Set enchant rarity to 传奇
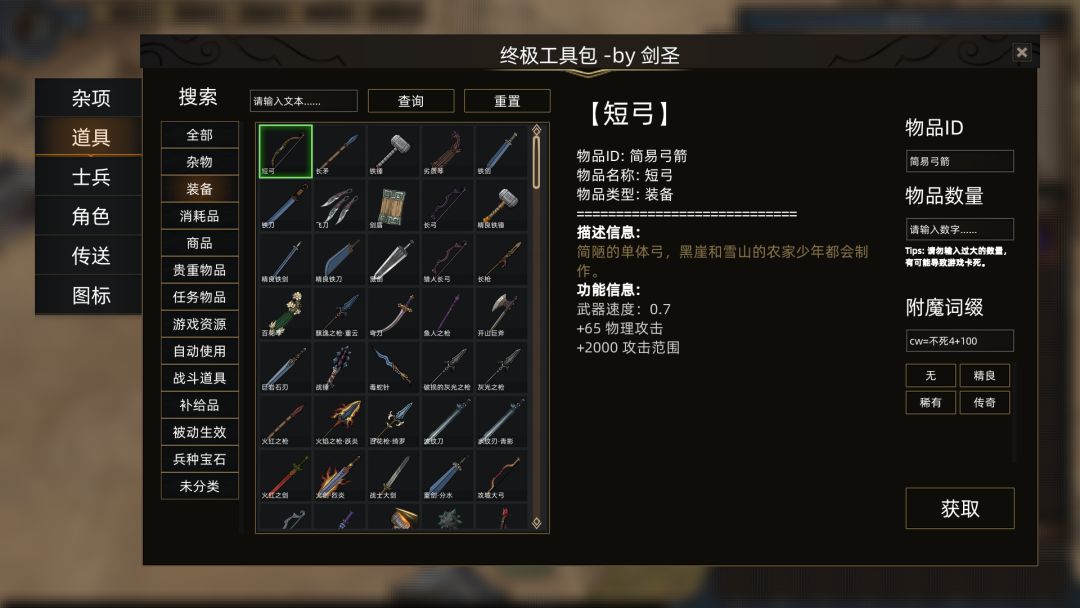 (984, 402)
